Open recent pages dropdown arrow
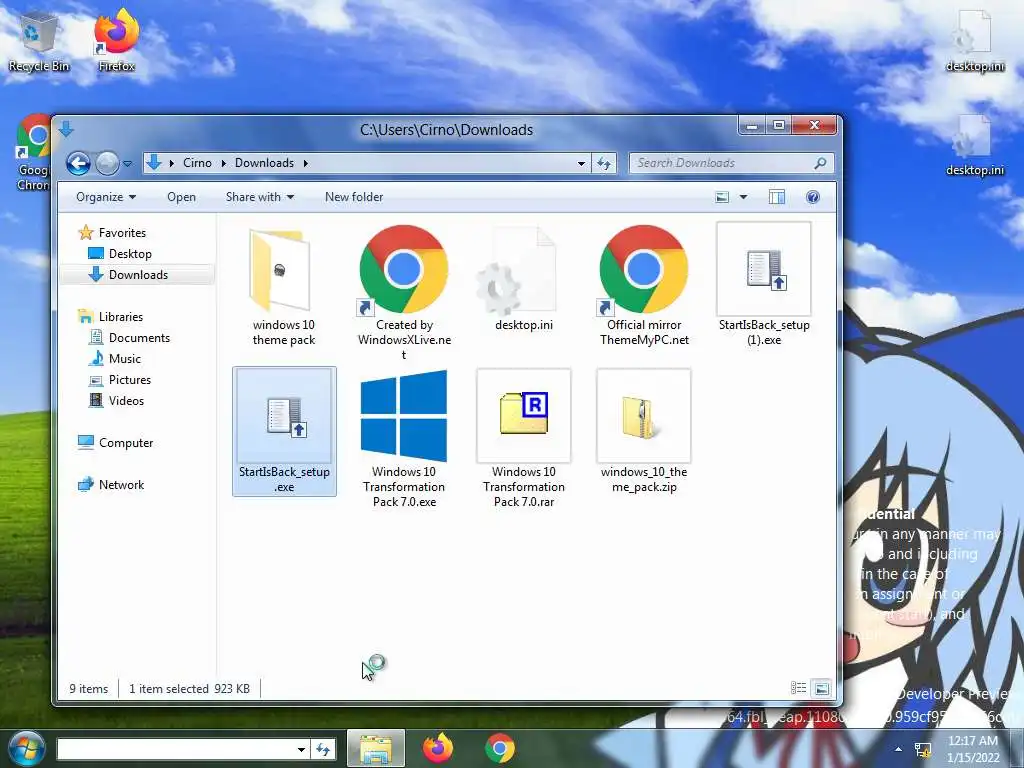The height and width of the screenshot is (768, 1024). click(x=128, y=163)
